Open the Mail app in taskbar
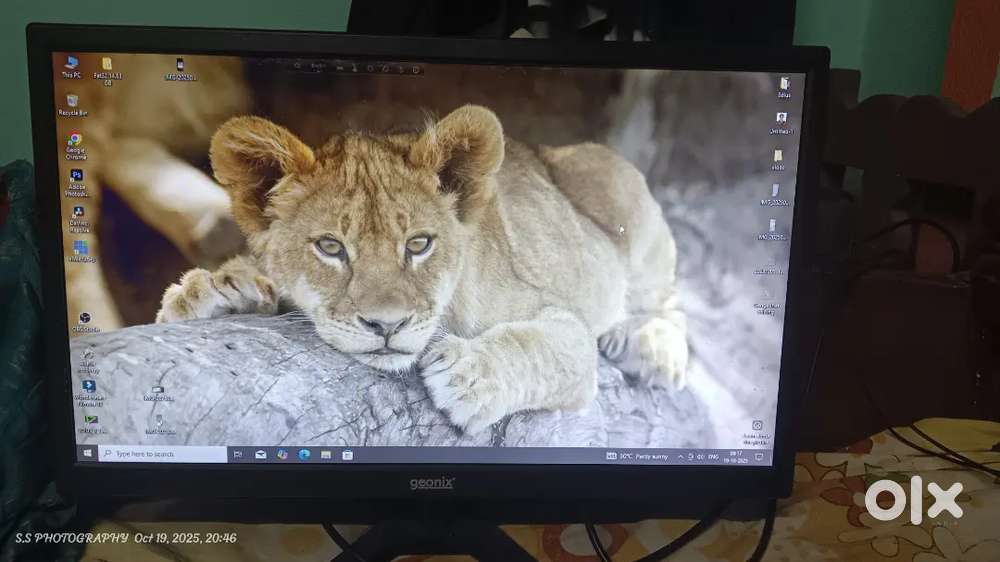The height and width of the screenshot is (562, 1000). tap(261, 454)
